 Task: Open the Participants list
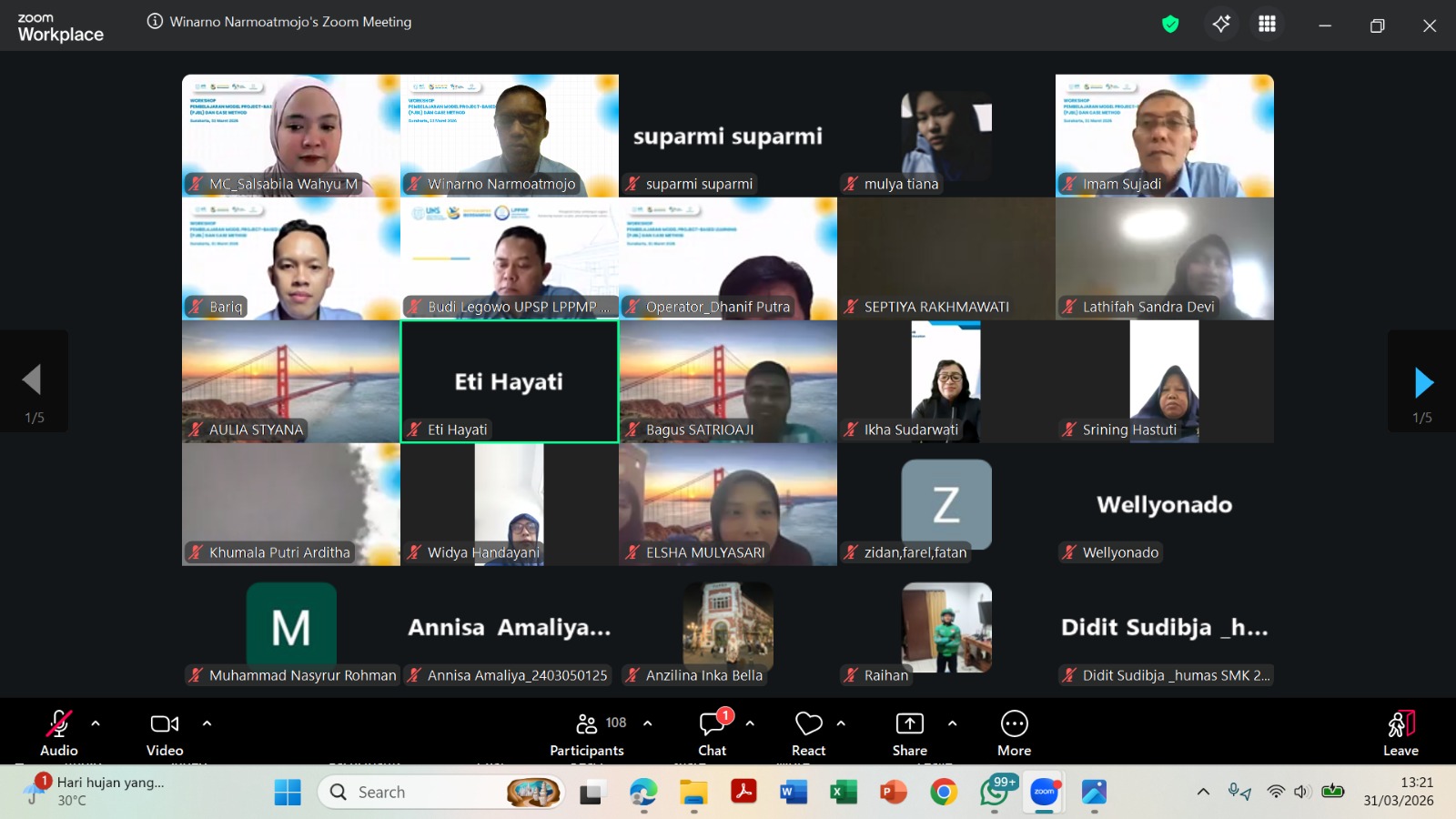587,732
